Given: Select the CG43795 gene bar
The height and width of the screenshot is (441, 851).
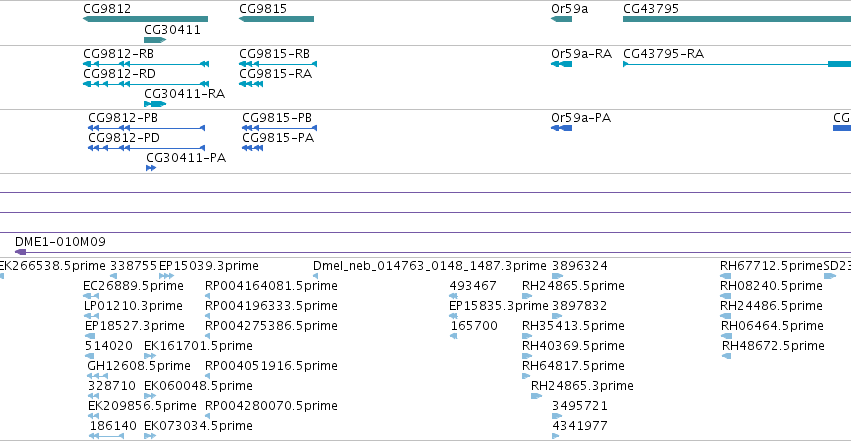Looking at the screenshot, I should [737, 19].
